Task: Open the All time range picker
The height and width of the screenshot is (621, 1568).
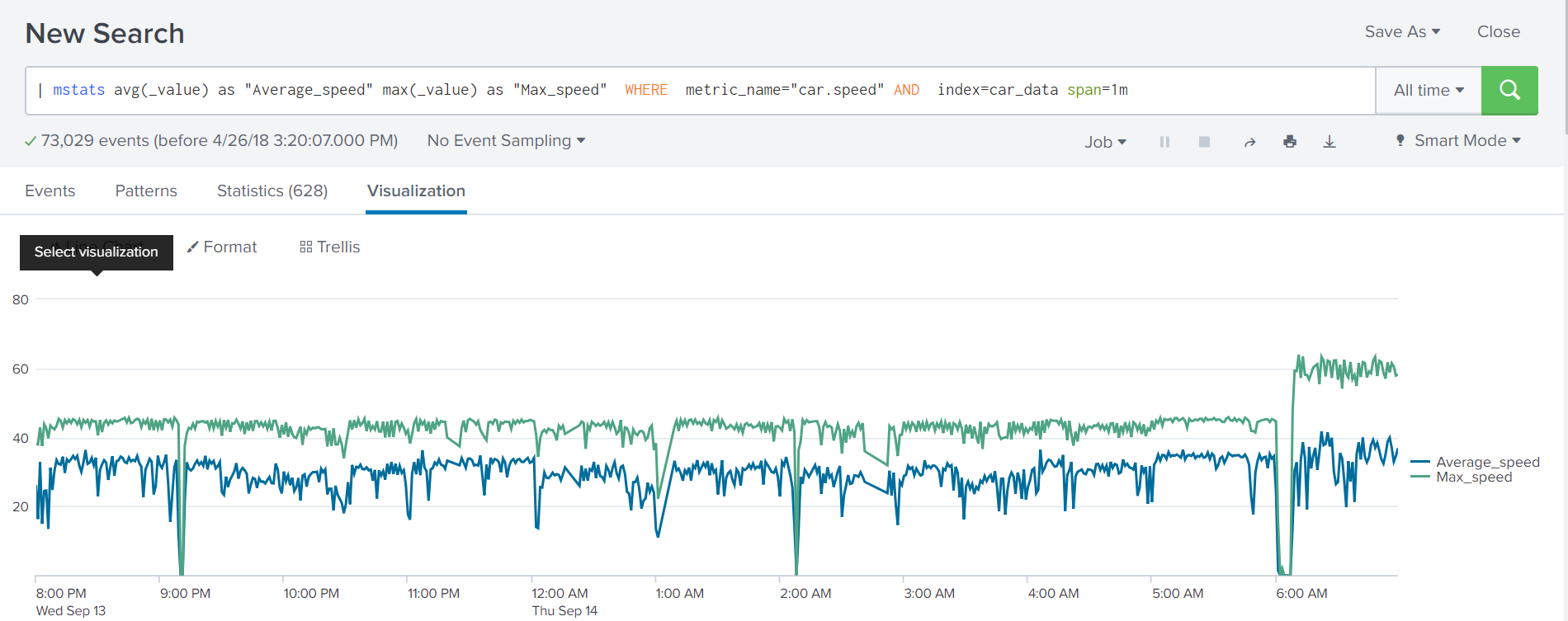Action: (1429, 90)
